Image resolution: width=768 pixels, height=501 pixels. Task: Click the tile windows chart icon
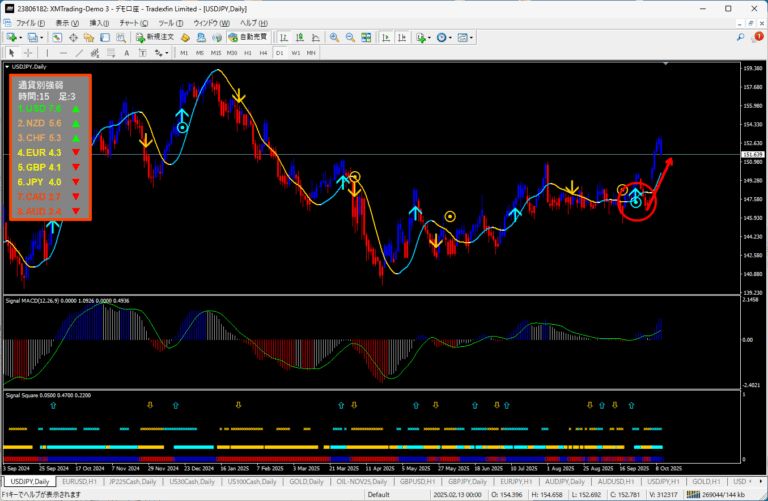(x=364, y=37)
